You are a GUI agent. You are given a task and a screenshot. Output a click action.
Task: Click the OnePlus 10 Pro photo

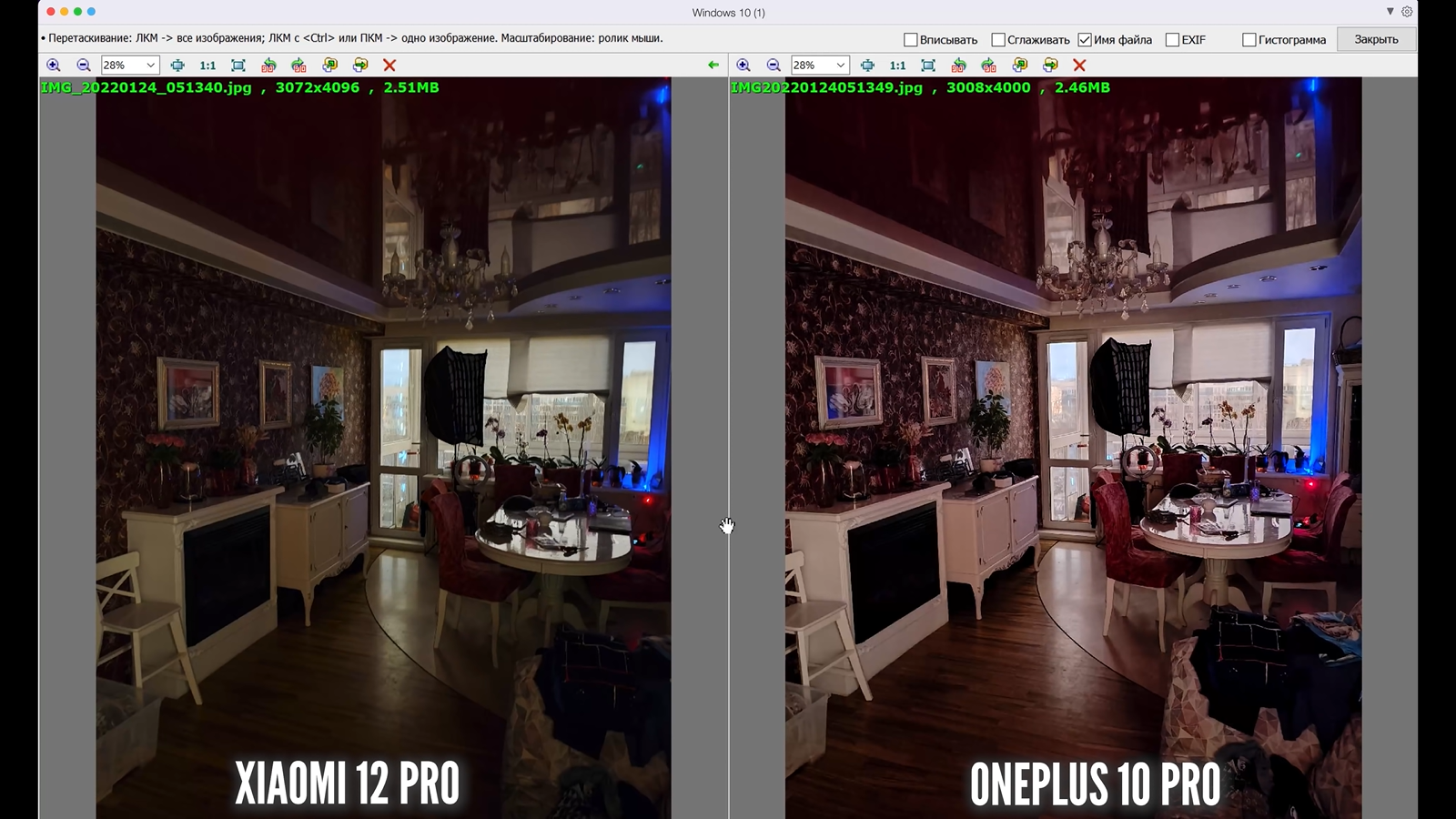tap(1074, 448)
